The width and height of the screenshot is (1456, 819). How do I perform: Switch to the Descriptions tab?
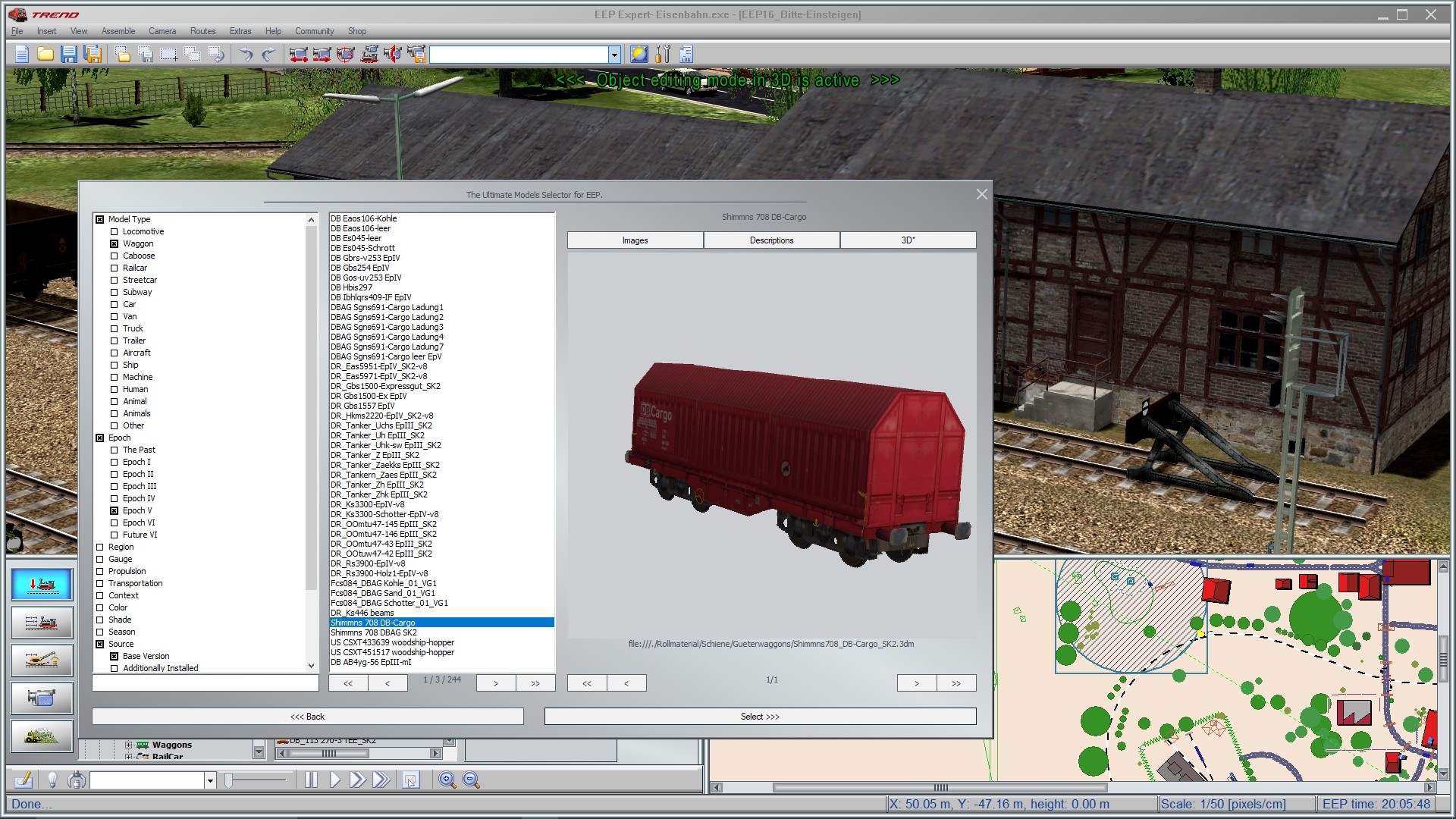click(x=770, y=240)
